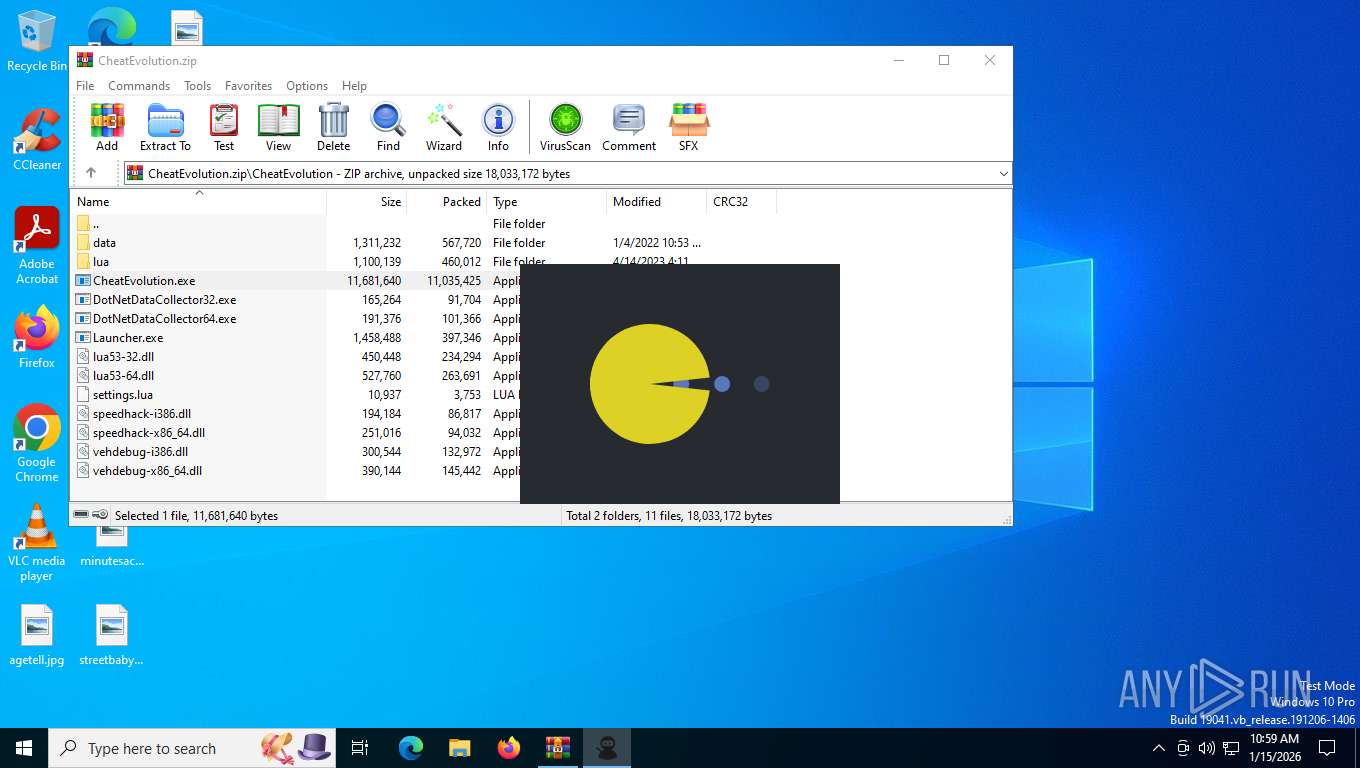1360x768 pixels.
Task: Sort by CRC32 column header
Action: point(741,202)
